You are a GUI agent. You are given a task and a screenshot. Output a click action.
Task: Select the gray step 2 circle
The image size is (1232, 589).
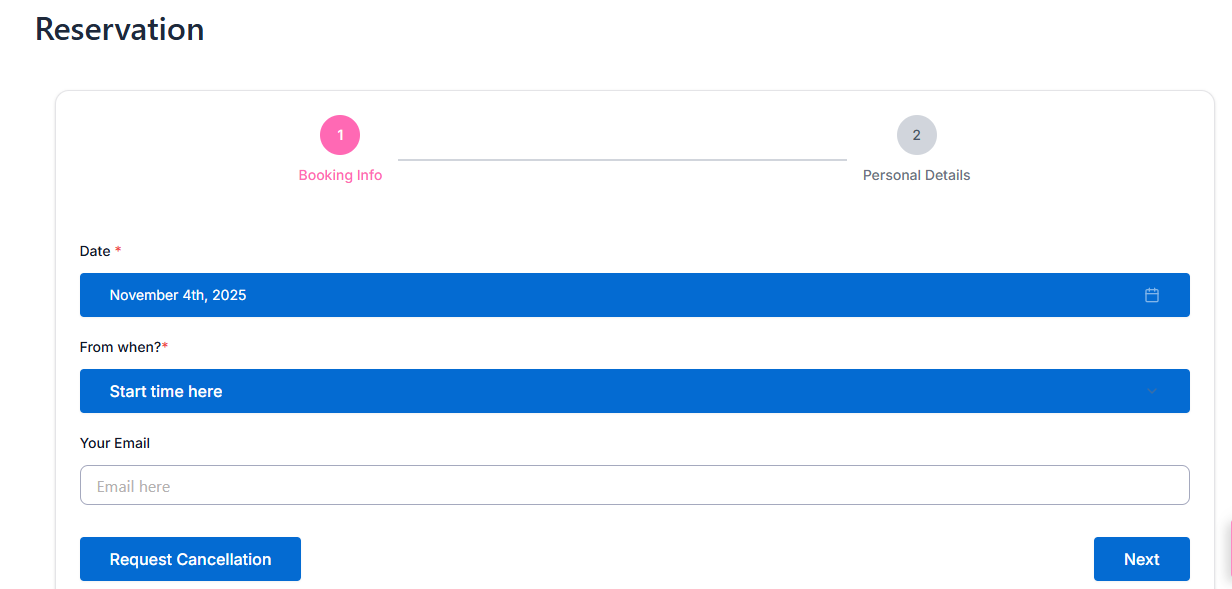916,135
